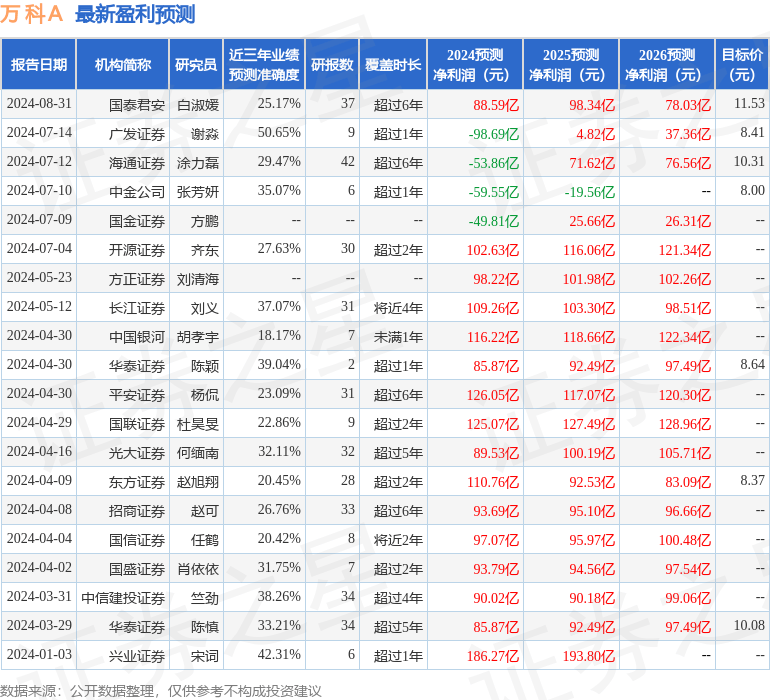Click analyst name 白淑媛

pos(198,105)
